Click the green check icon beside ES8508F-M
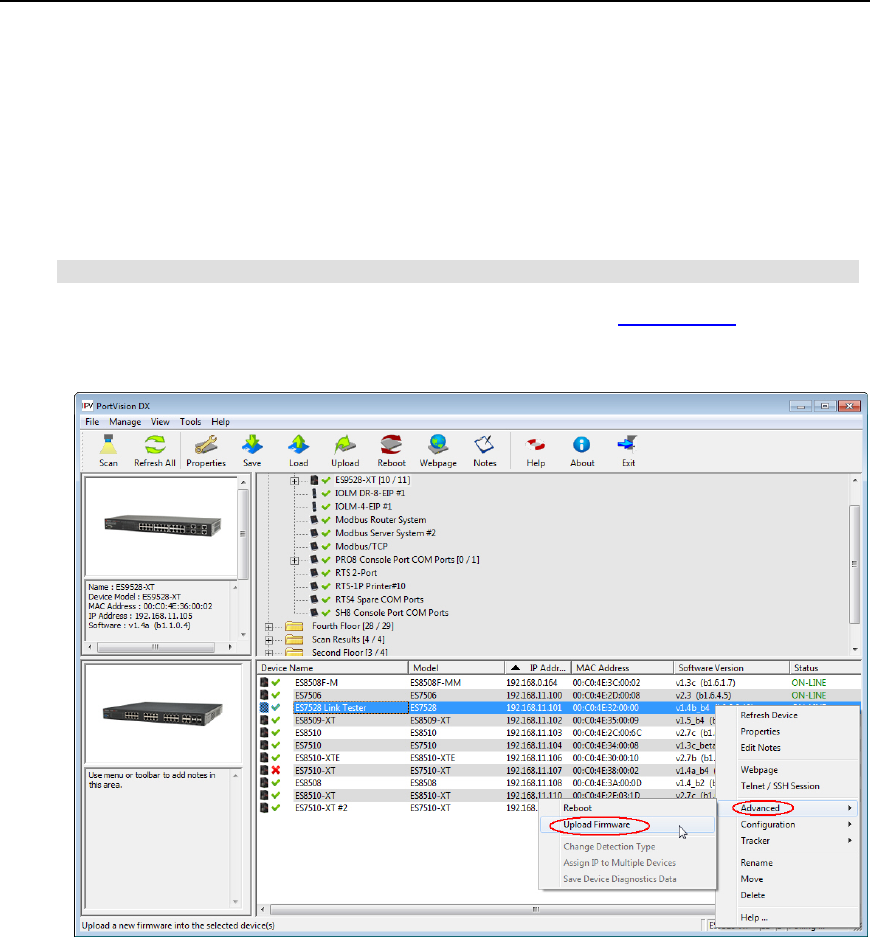The width and height of the screenshot is (870, 937). [x=275, y=682]
